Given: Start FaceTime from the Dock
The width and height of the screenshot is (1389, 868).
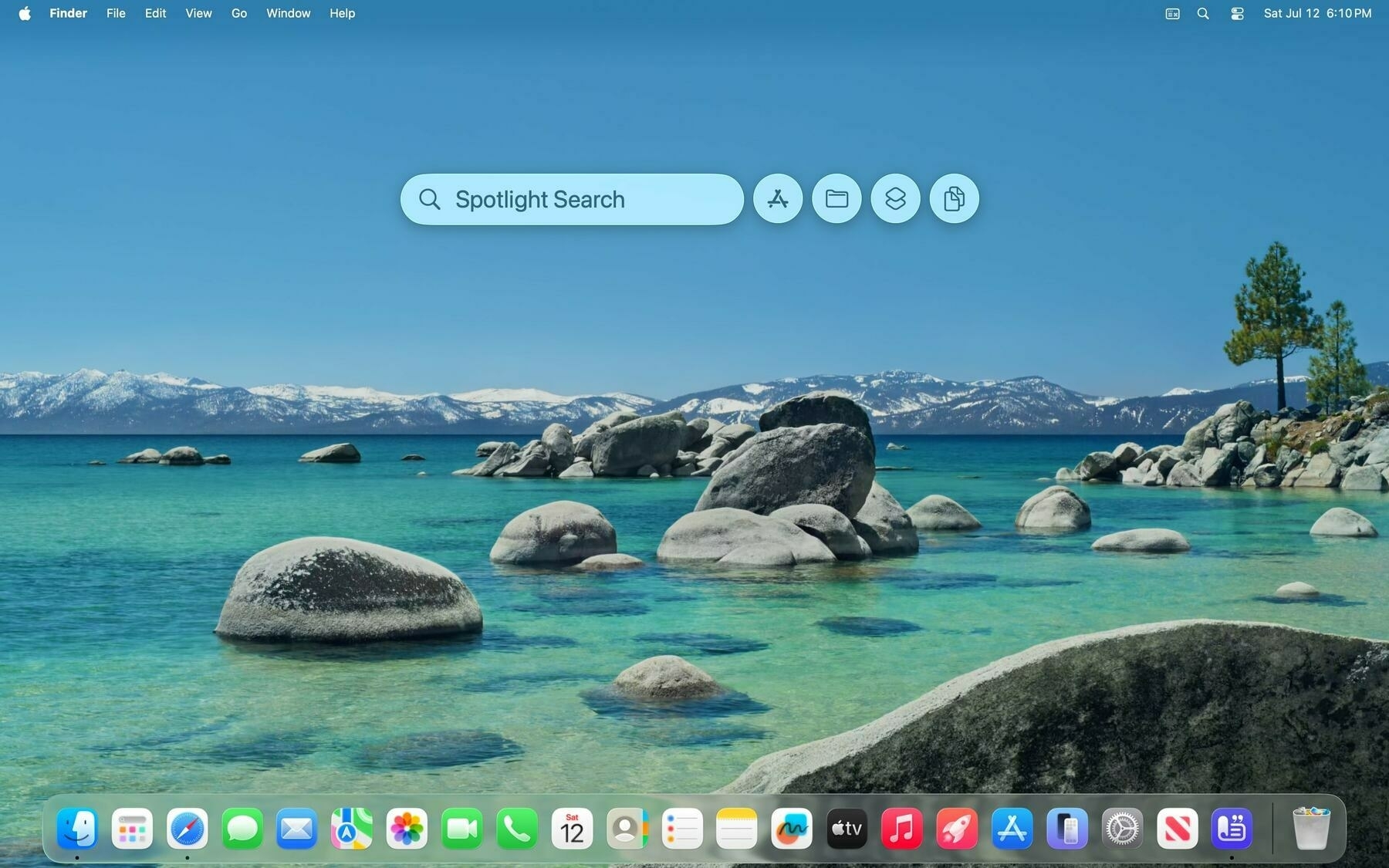Looking at the screenshot, I should (461, 829).
